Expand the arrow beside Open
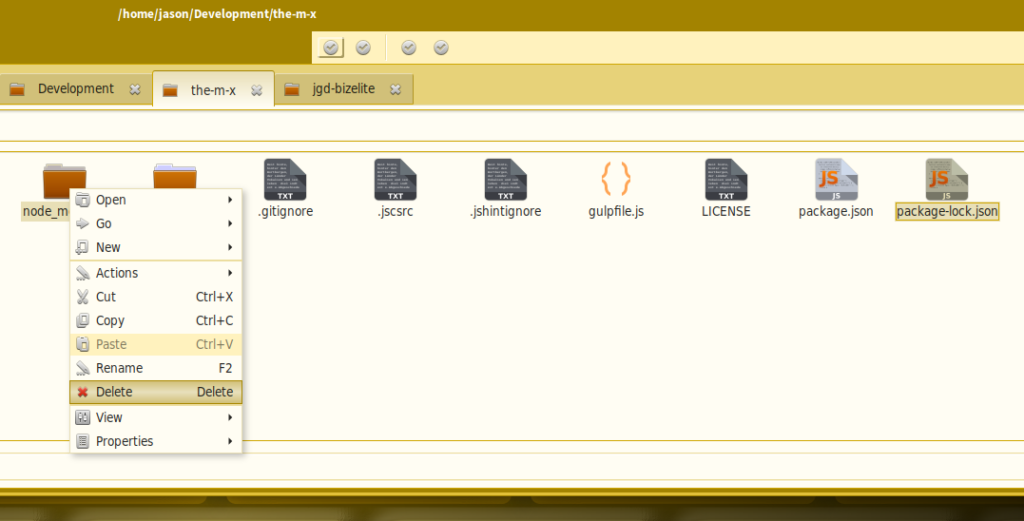Image resolution: width=1024 pixels, height=521 pixels. (x=230, y=200)
